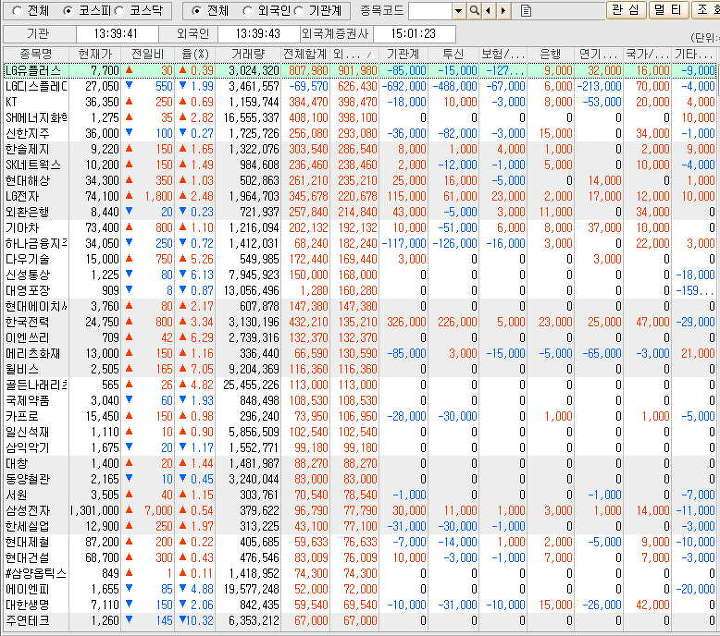Select the 전체 market radio button
Screen dimensions: 720x636
pos(16,11)
